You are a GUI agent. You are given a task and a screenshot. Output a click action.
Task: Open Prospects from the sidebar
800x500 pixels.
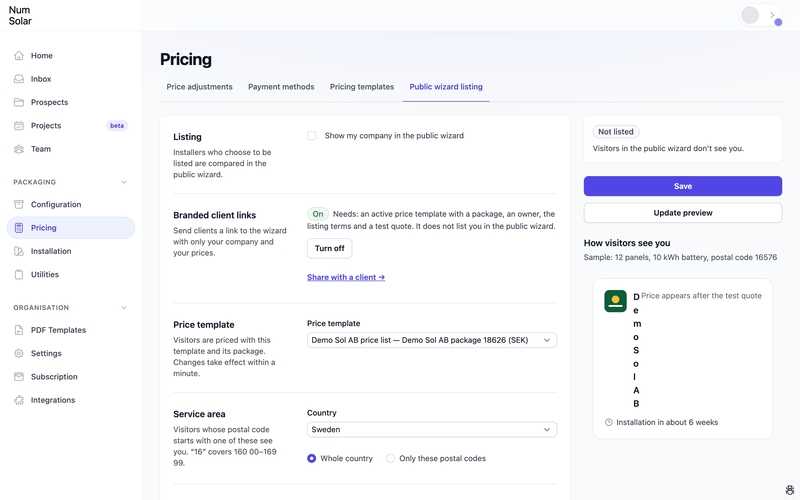(71, 103)
